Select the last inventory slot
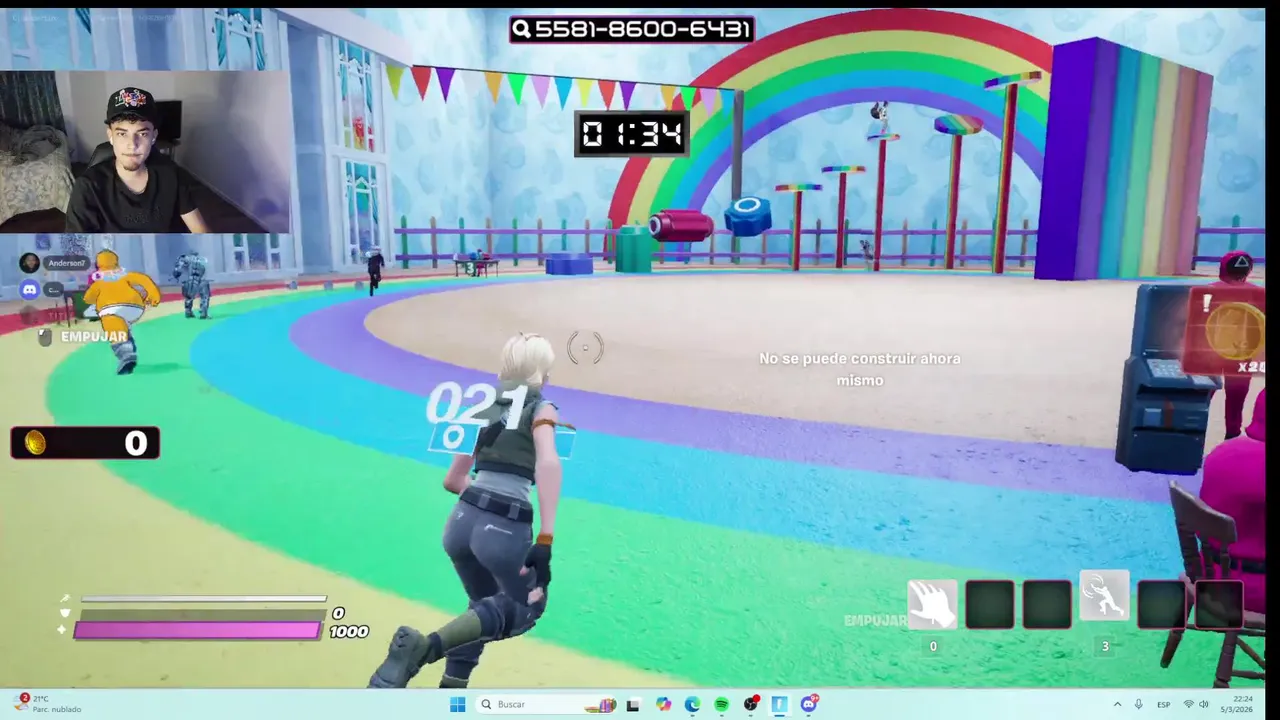The width and height of the screenshot is (1280, 720). pyautogui.click(x=1218, y=604)
